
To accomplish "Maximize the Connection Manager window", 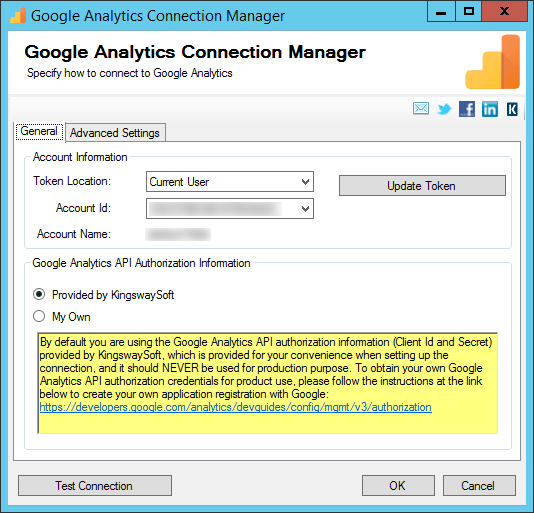I will click(x=469, y=12).
